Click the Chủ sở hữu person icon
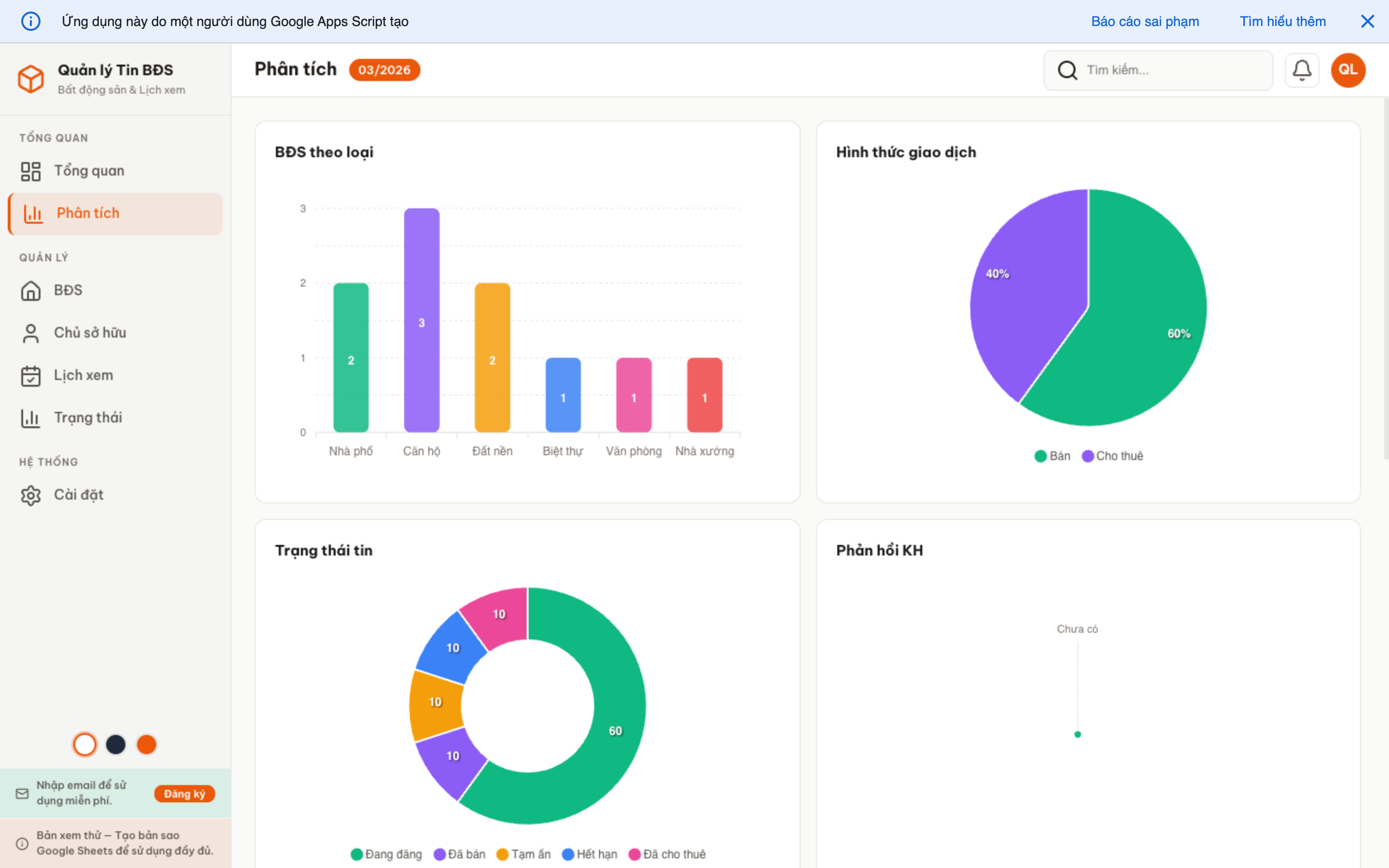The height and width of the screenshot is (868, 1389). point(31,332)
